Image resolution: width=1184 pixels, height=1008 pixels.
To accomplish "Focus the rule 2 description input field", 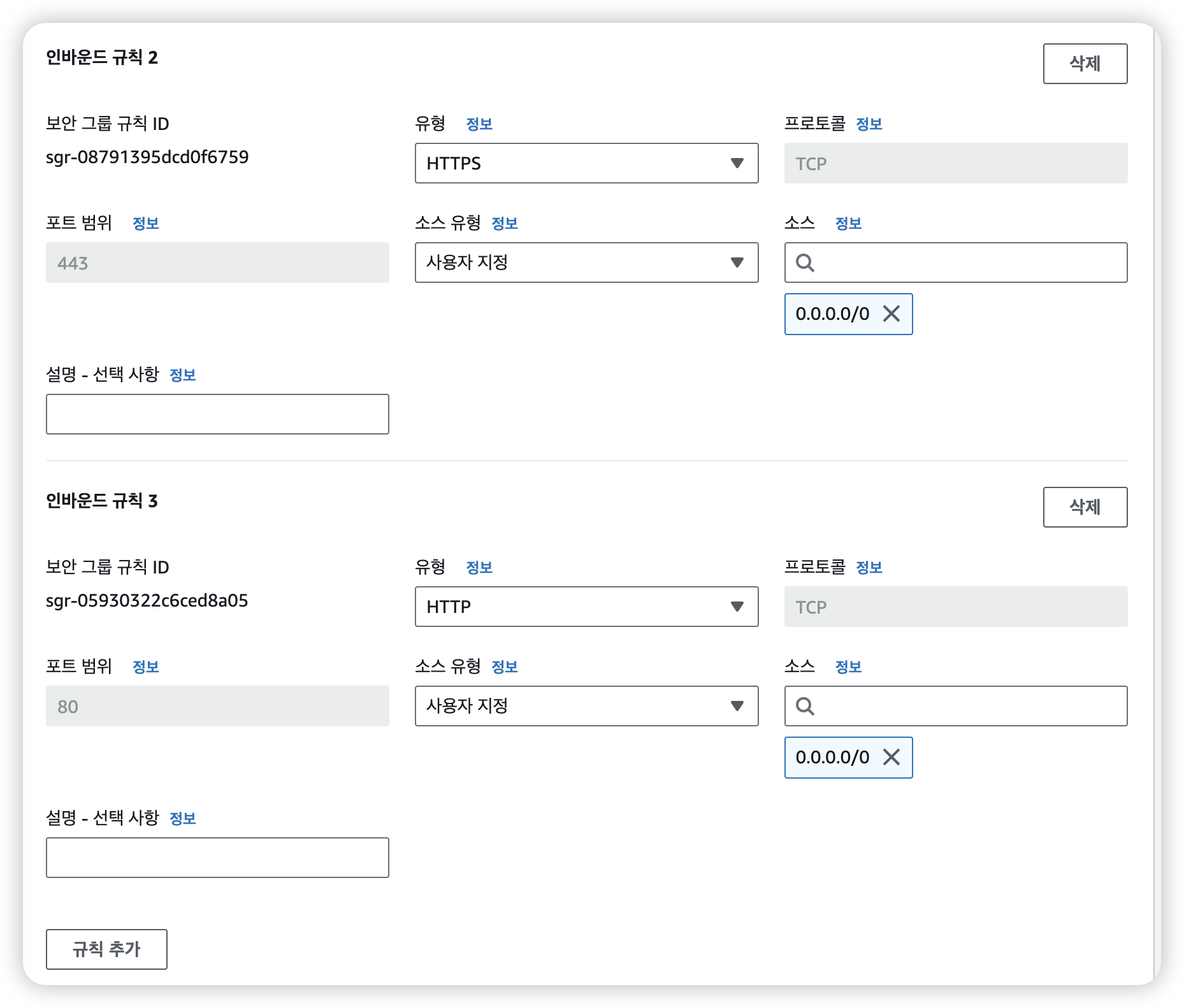I will click(x=217, y=414).
